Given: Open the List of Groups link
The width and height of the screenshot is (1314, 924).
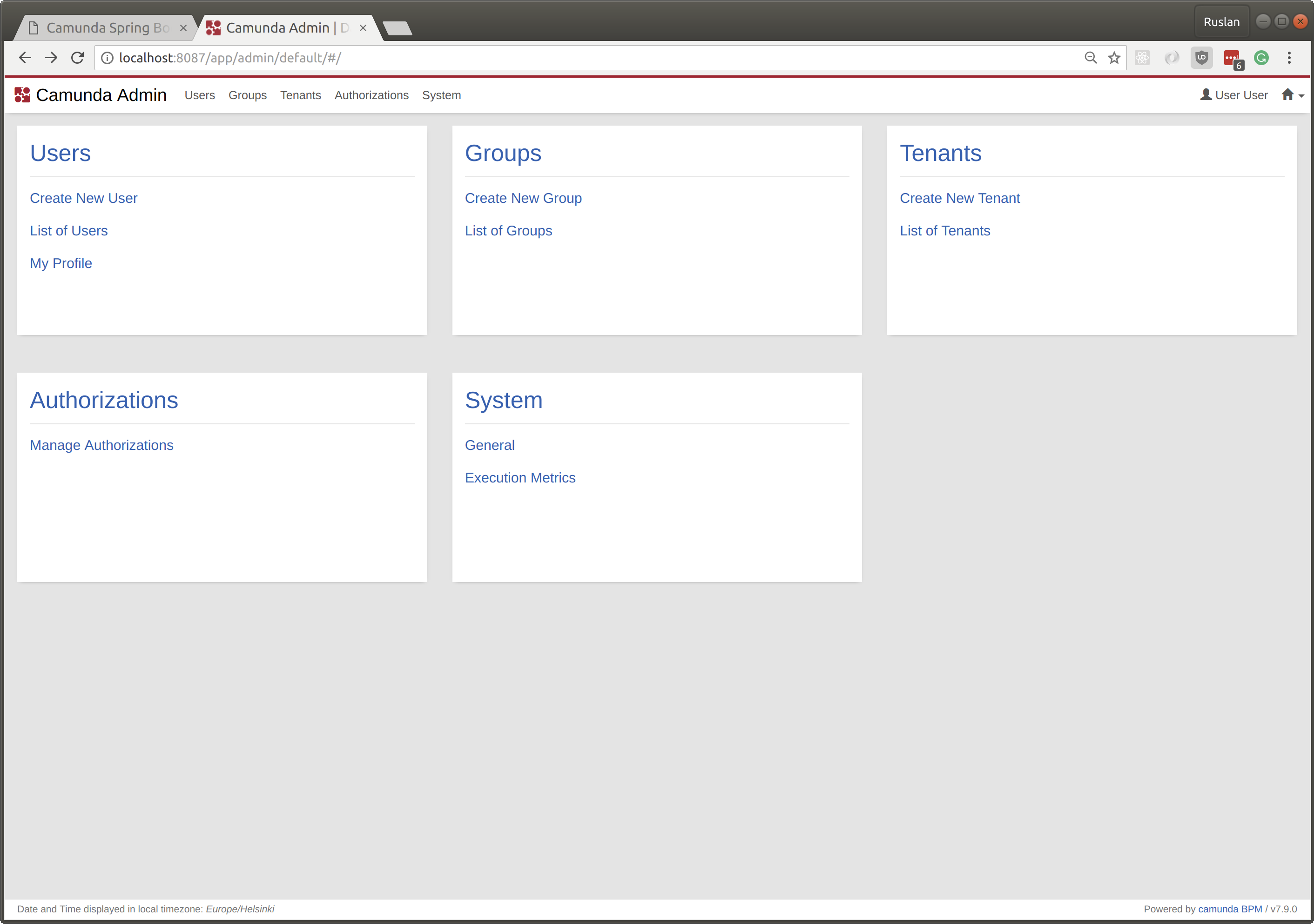Looking at the screenshot, I should tap(508, 231).
